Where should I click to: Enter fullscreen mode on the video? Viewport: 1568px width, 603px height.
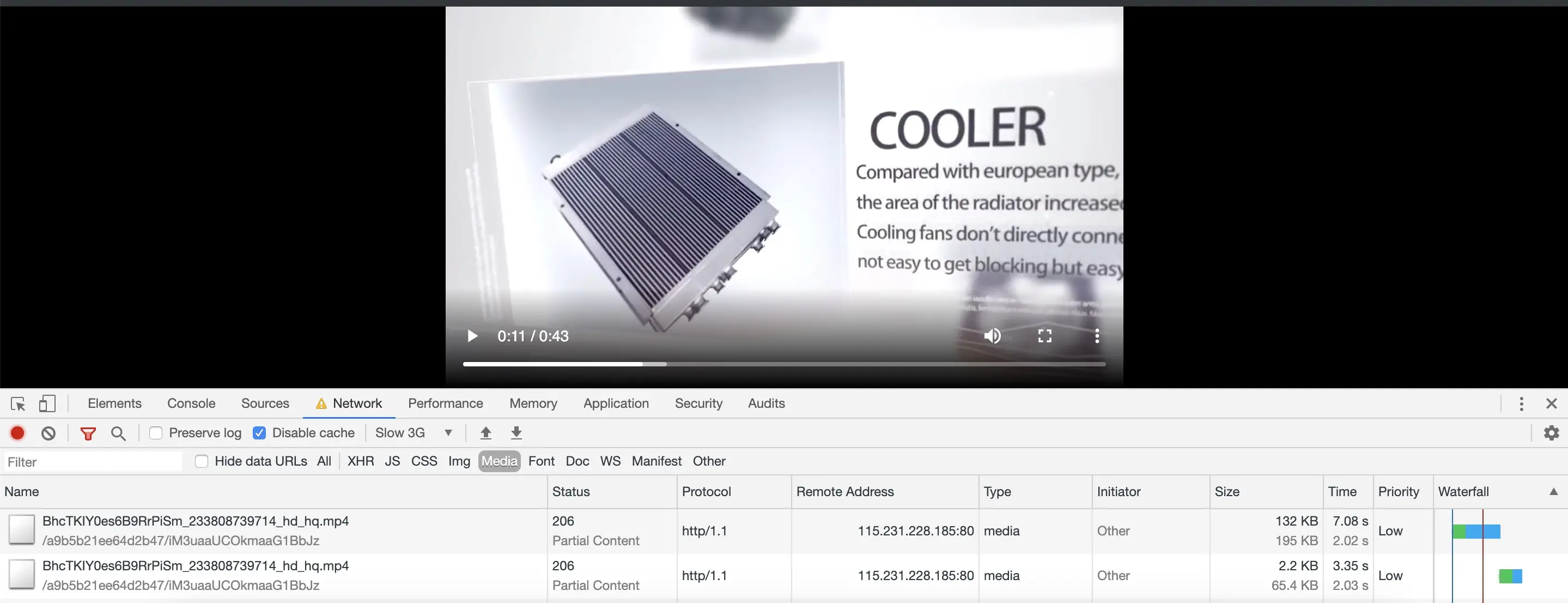(x=1044, y=336)
